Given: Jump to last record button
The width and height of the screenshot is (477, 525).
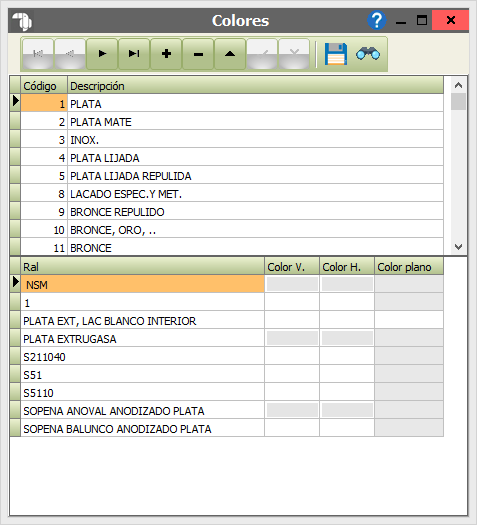Looking at the screenshot, I should click(134, 54).
